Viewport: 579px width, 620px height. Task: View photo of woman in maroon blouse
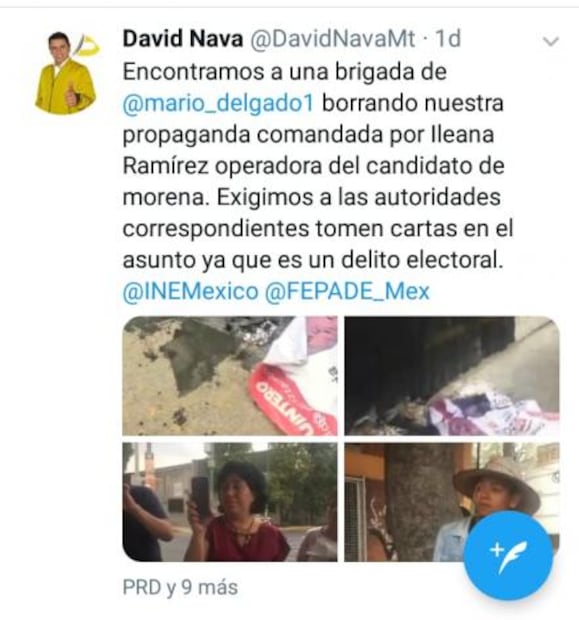click(x=230, y=502)
